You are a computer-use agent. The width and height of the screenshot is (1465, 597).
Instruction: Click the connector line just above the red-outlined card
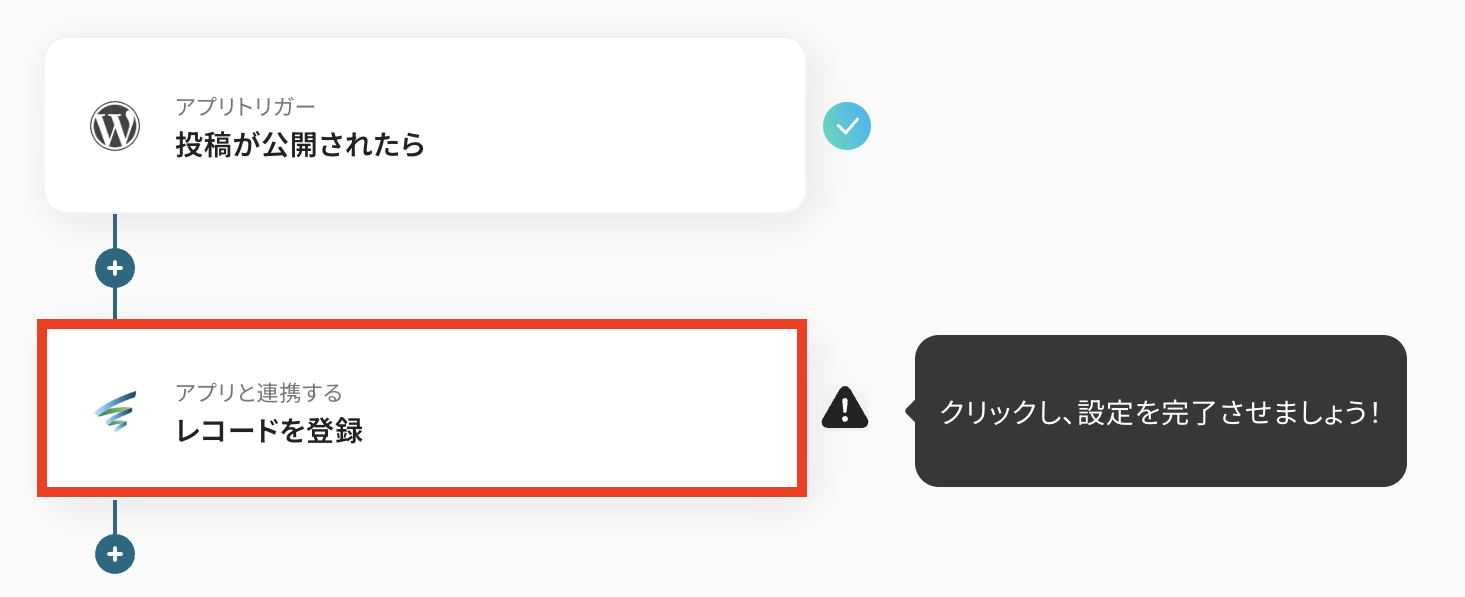pos(115,304)
